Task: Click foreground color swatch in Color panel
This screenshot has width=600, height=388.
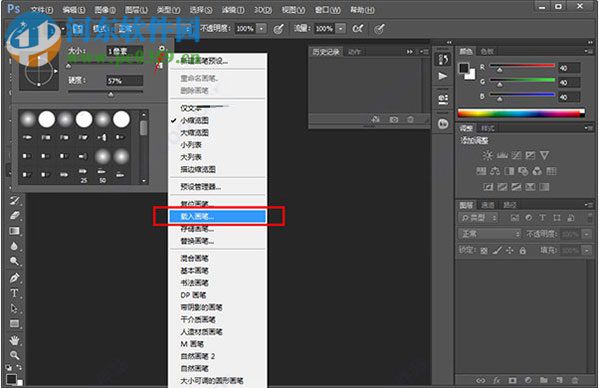Action: 464,68
